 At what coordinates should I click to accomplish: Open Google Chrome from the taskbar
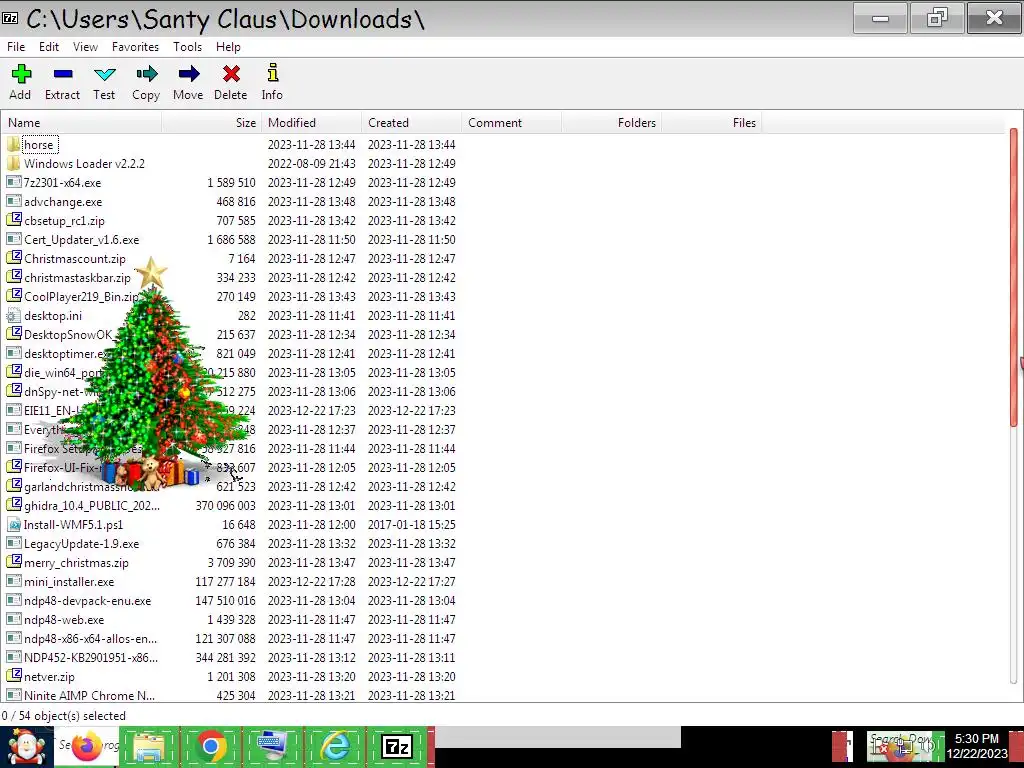coord(211,746)
